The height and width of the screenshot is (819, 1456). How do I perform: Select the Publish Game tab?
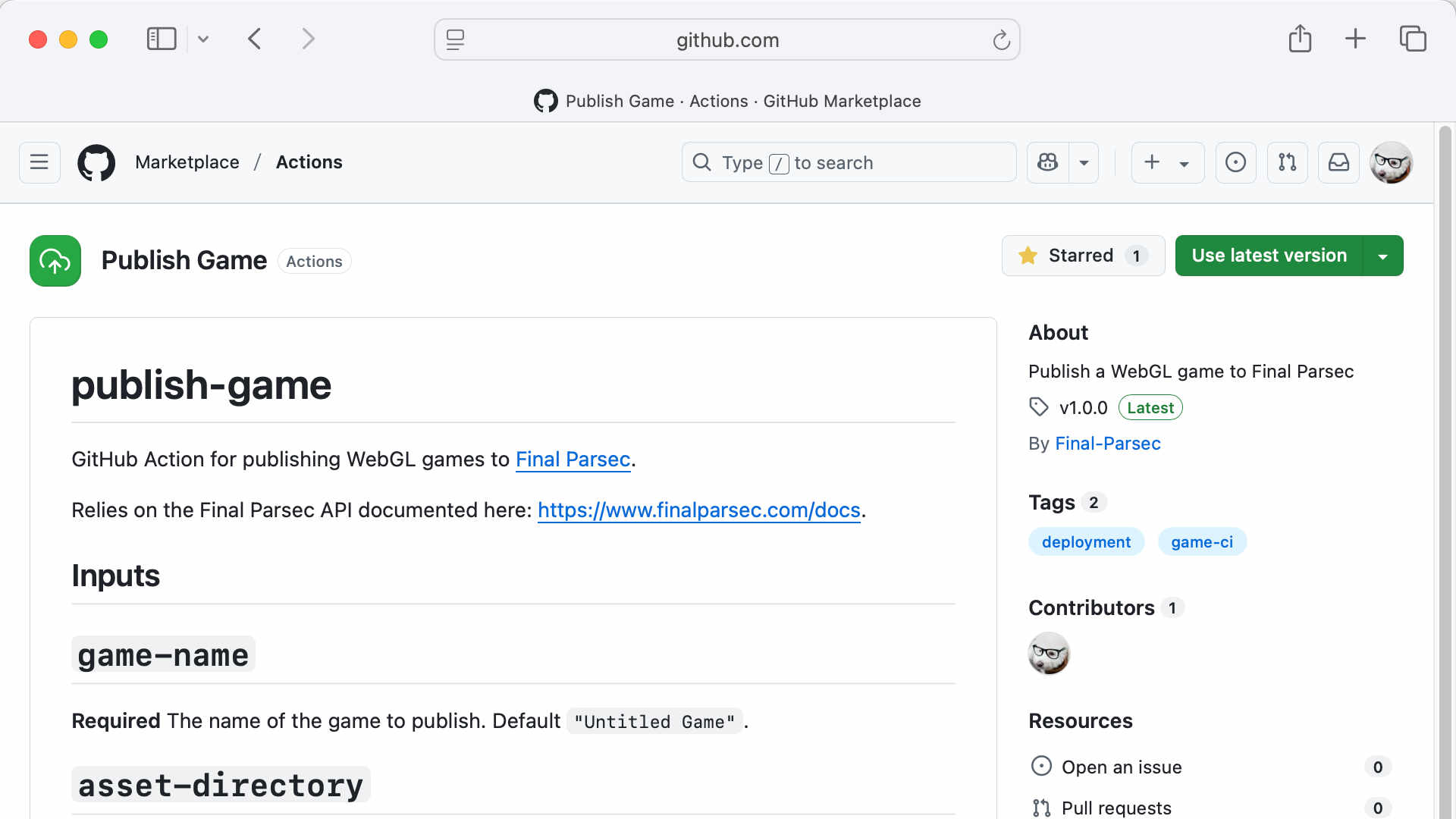click(726, 101)
